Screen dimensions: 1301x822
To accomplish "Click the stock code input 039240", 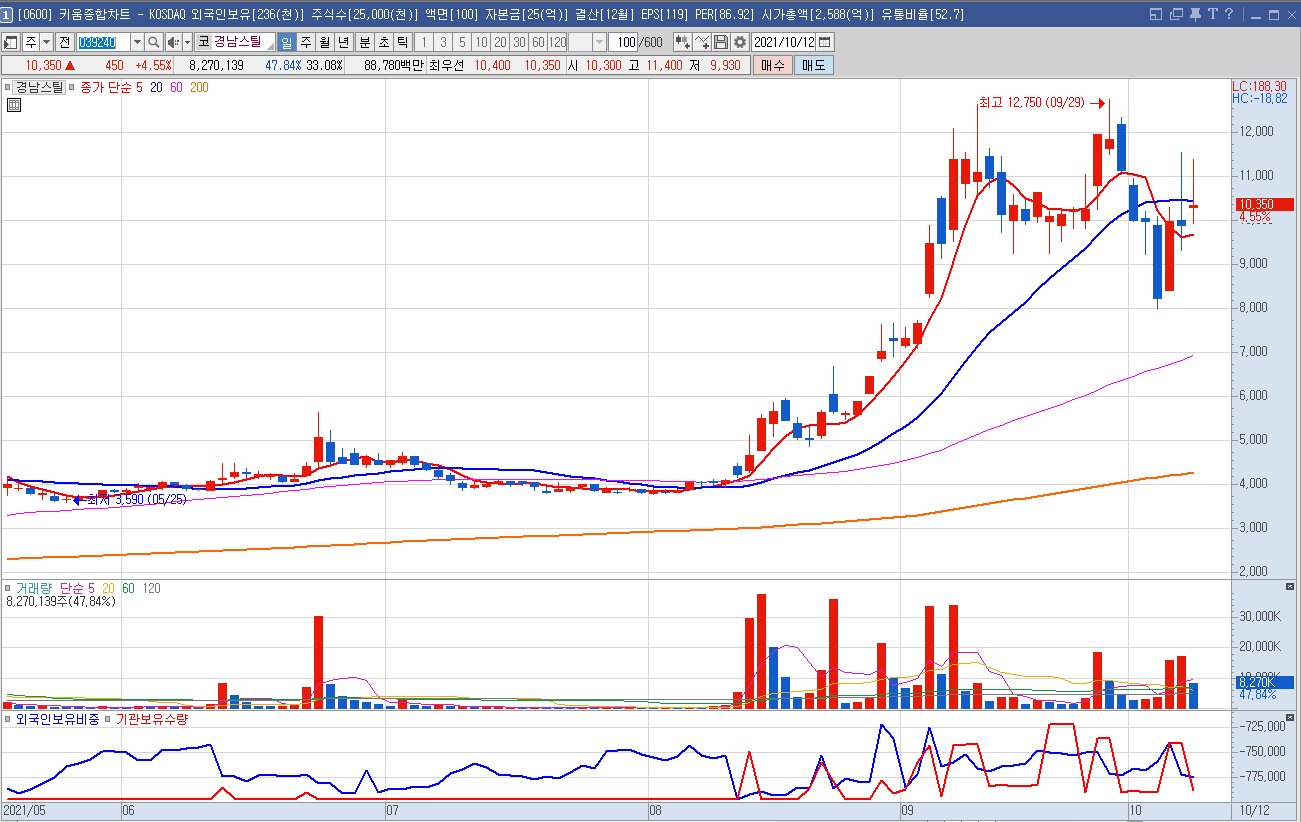I will pos(103,42).
